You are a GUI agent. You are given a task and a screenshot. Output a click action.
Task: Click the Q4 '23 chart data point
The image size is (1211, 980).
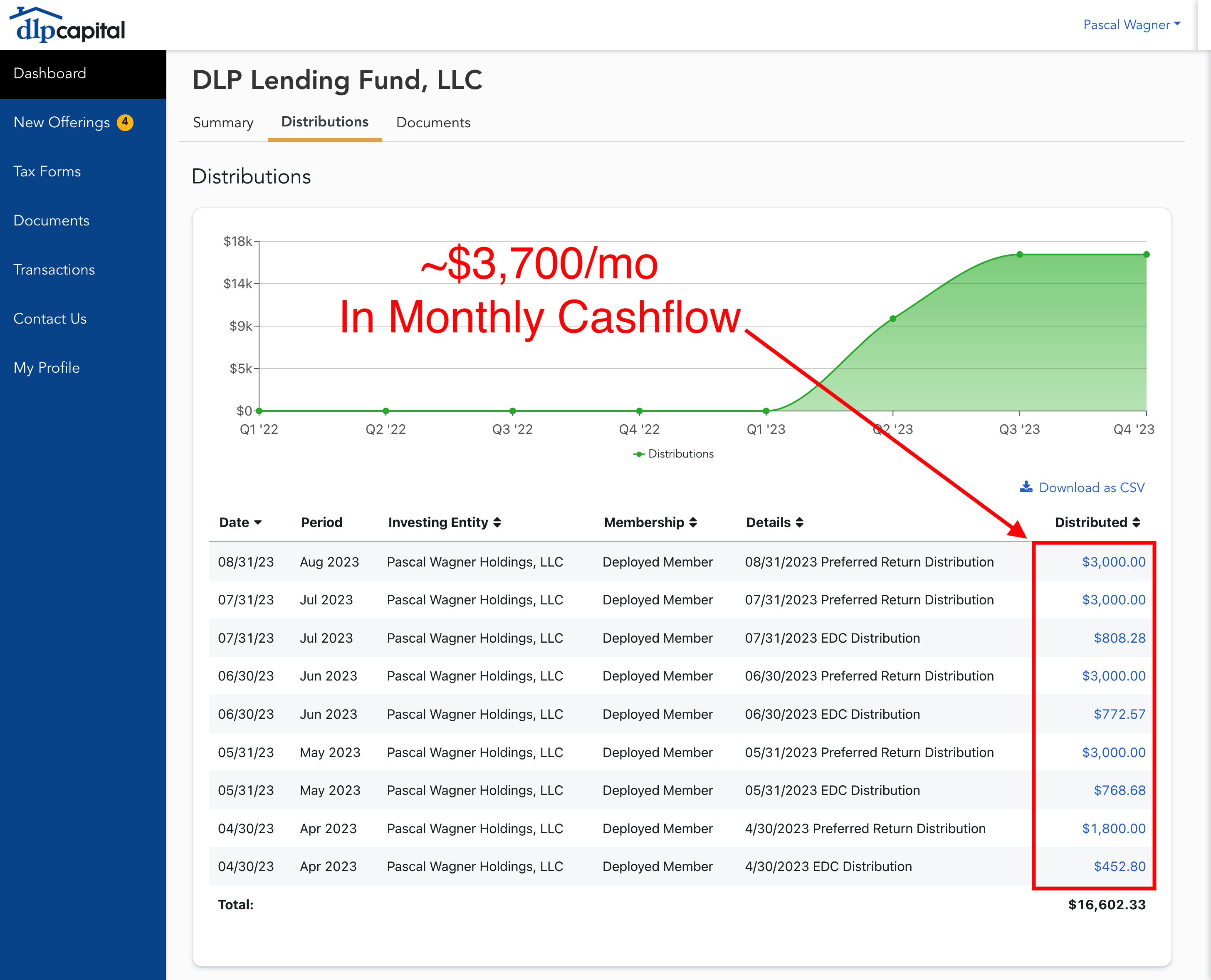pos(1146,255)
